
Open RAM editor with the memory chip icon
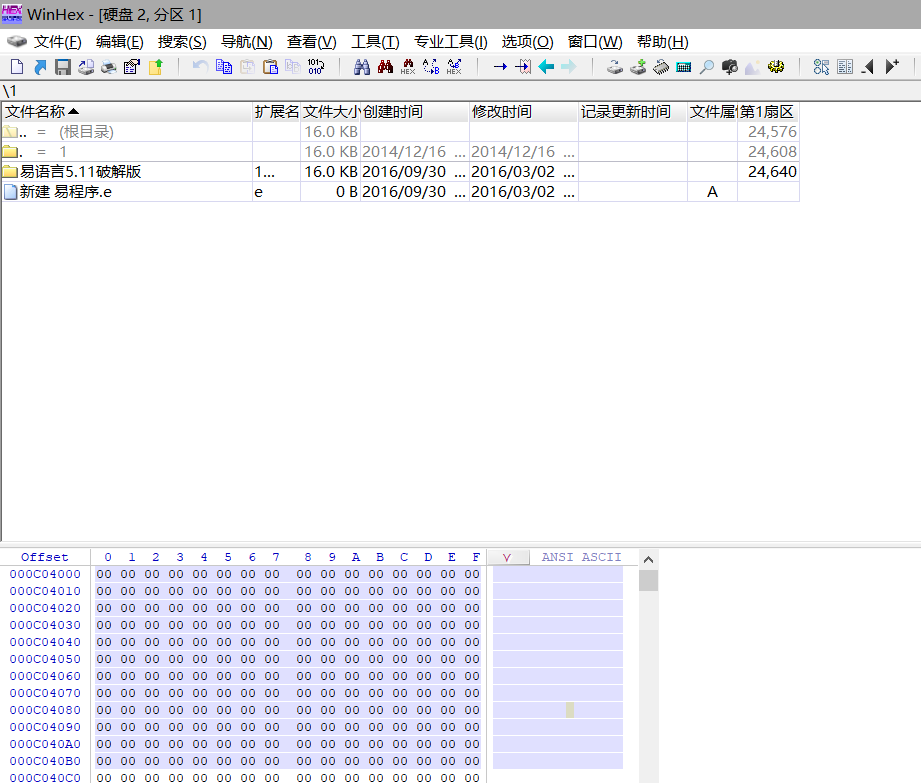point(661,67)
